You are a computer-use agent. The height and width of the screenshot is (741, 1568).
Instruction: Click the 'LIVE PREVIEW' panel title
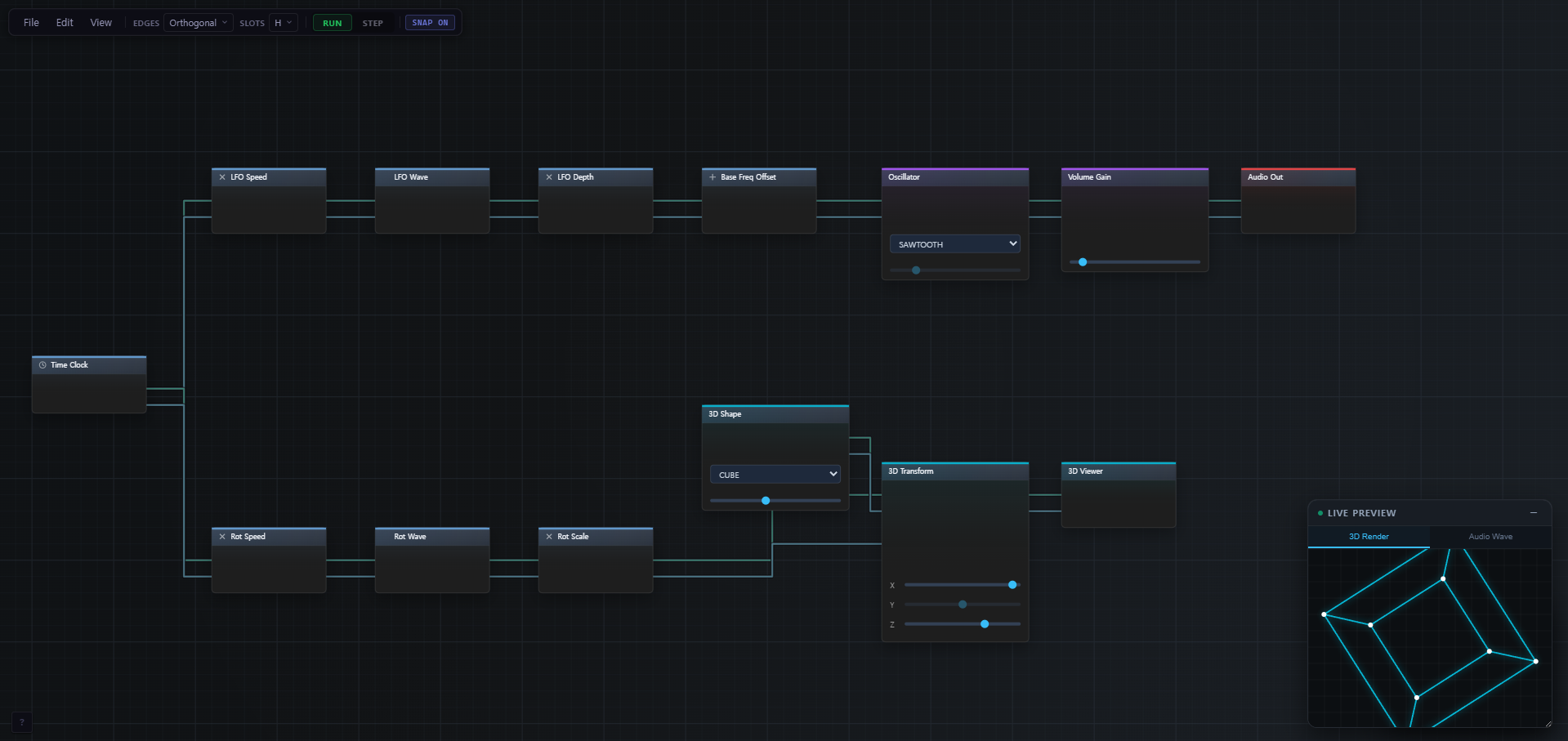[1361, 513]
